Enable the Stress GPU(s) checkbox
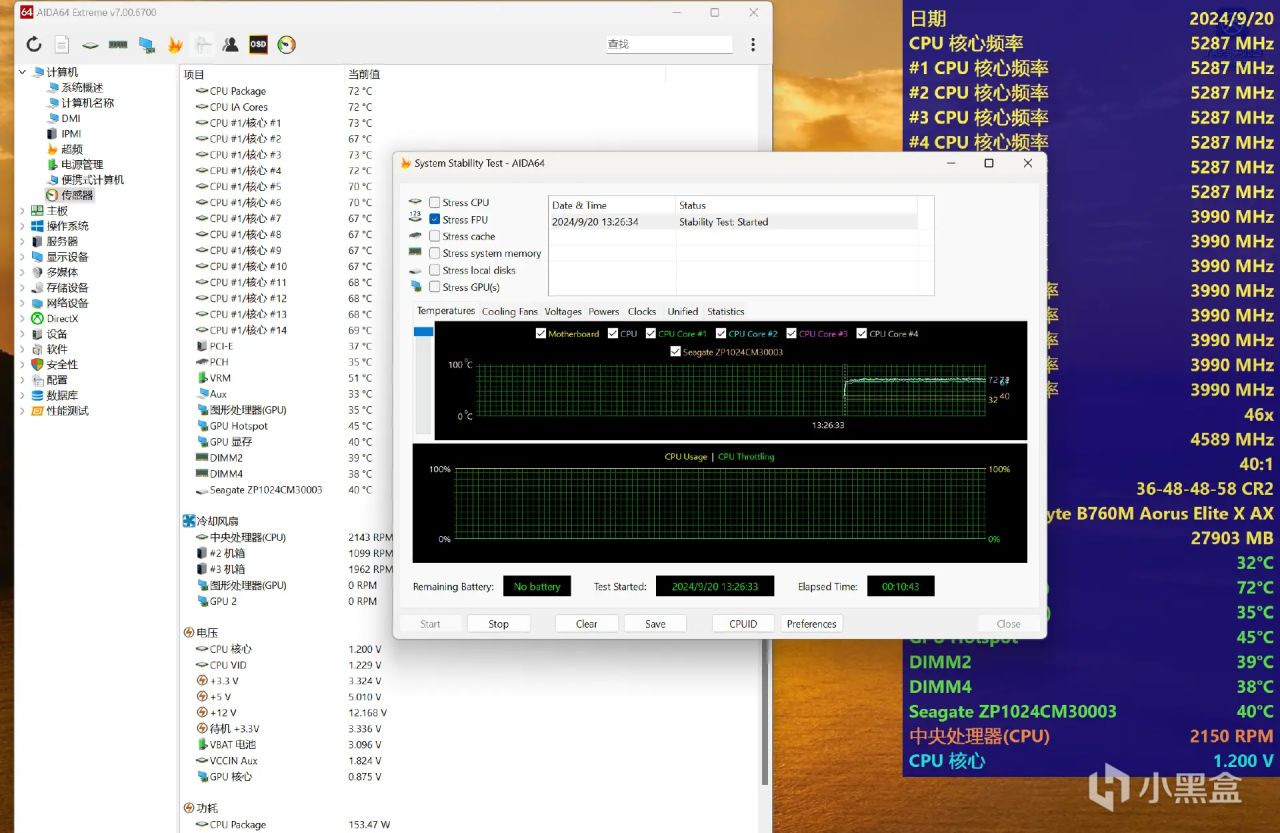The width and height of the screenshot is (1280, 833). pyautogui.click(x=435, y=287)
